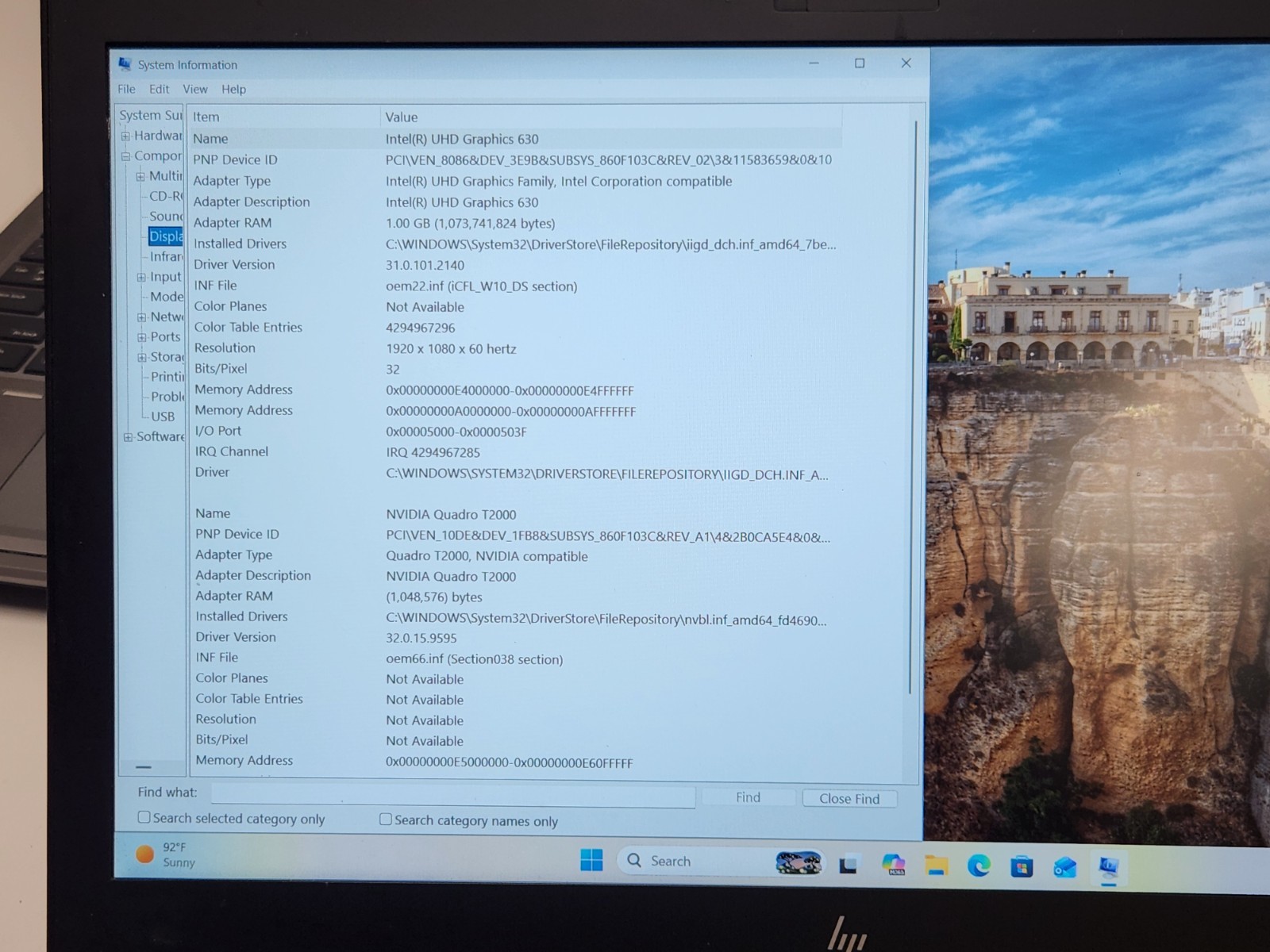The image size is (1270, 952).
Task: Click the driver version 32.0.15.9595
Action: [421, 638]
